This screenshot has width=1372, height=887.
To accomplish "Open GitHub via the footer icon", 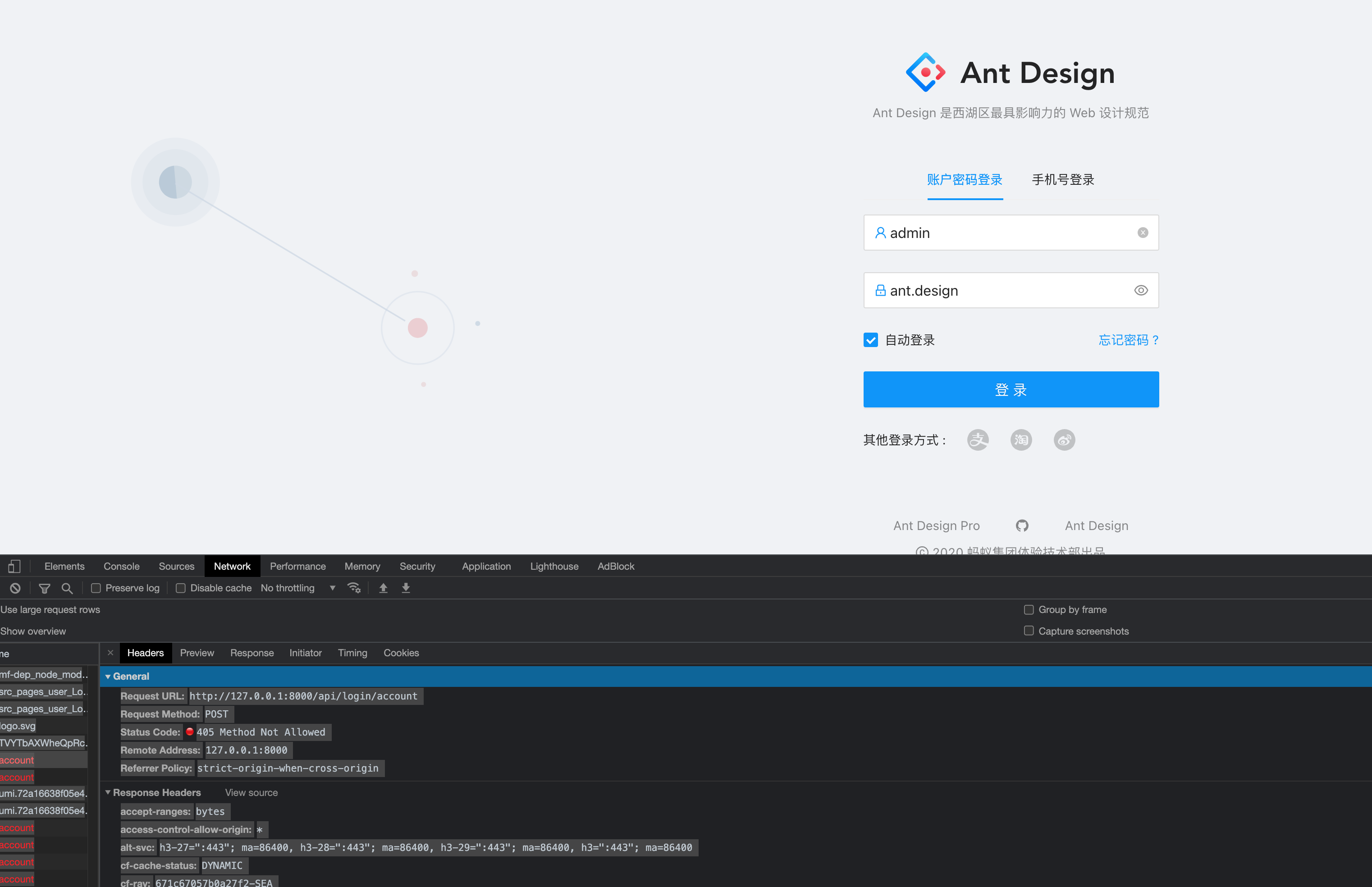I will [1022, 525].
